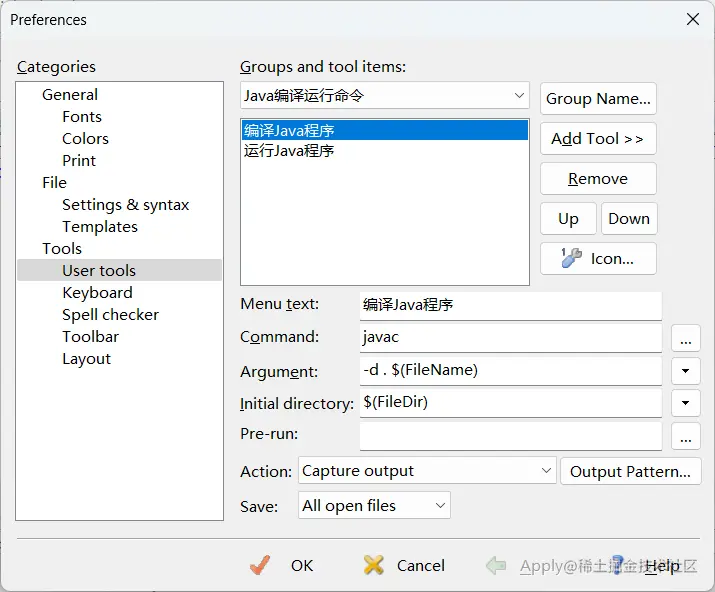
Task: Select General category
Action: [x=70, y=94]
